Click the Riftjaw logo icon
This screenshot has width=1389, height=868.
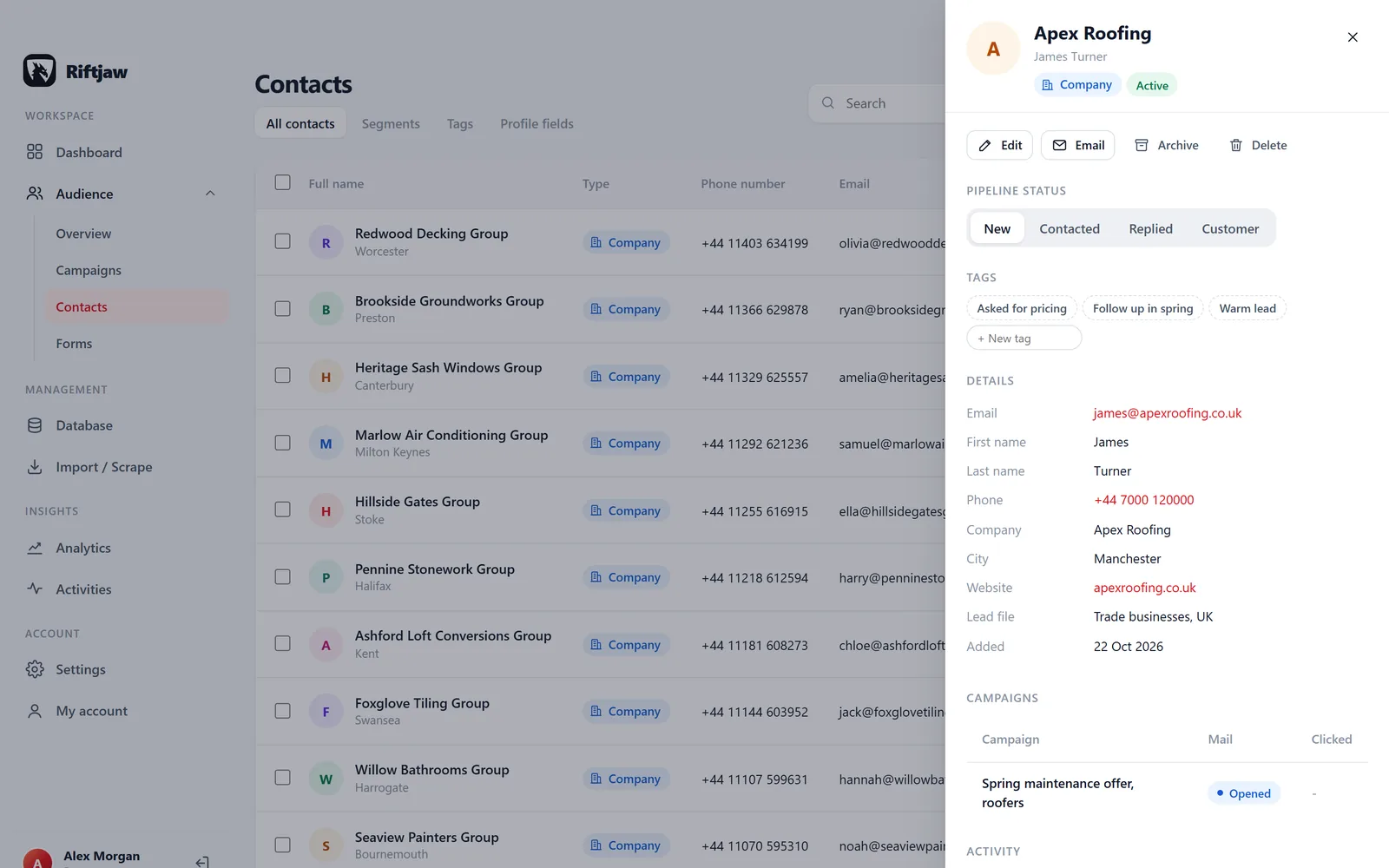(39, 70)
